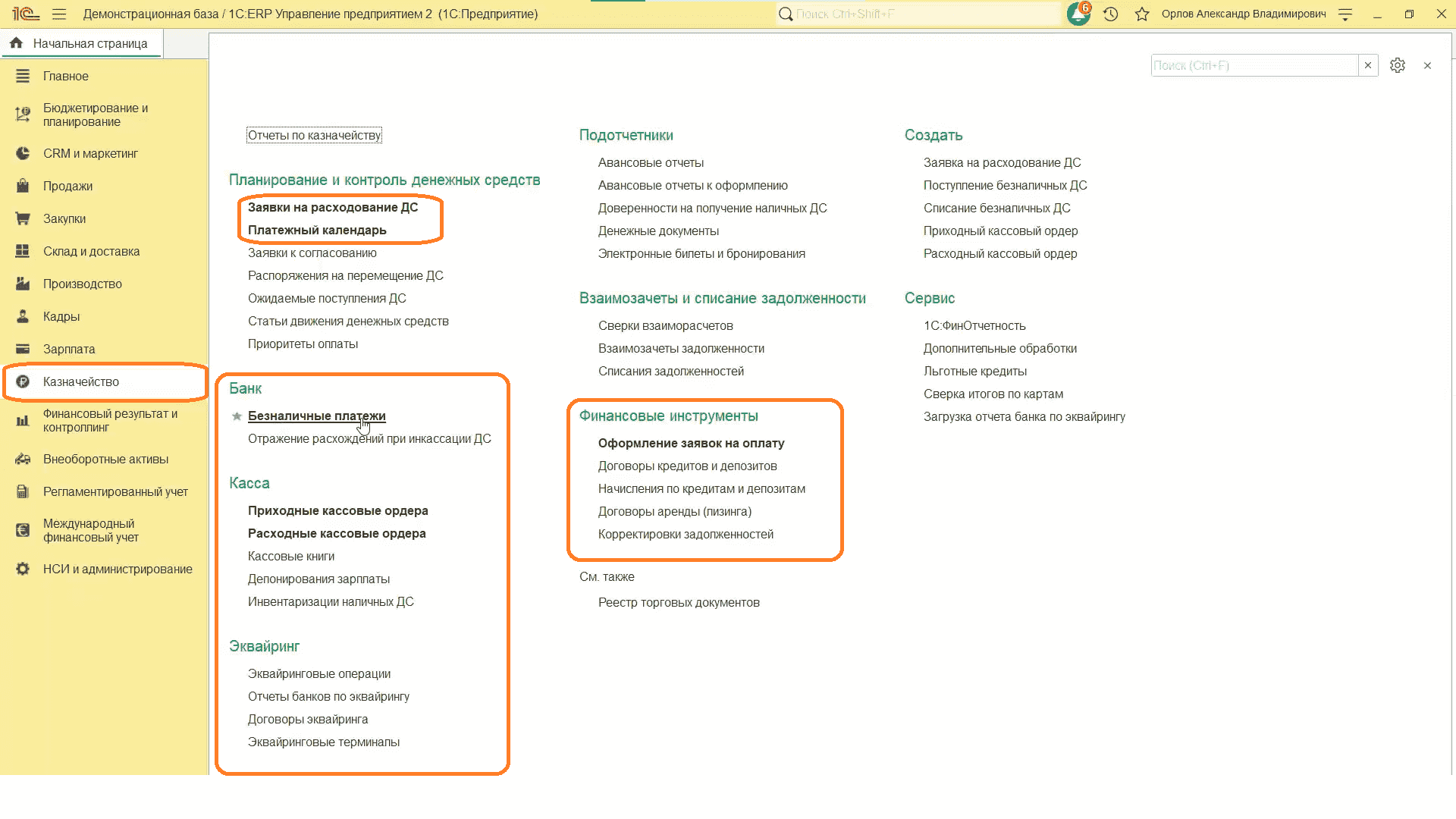Click the Главное section icon
The image size is (1456, 819).
[23, 76]
